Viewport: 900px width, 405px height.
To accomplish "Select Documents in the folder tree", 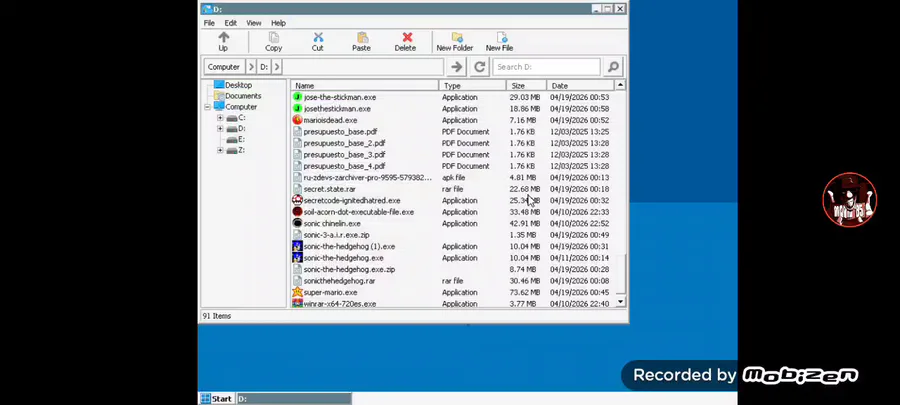I will pyautogui.click(x=243, y=96).
